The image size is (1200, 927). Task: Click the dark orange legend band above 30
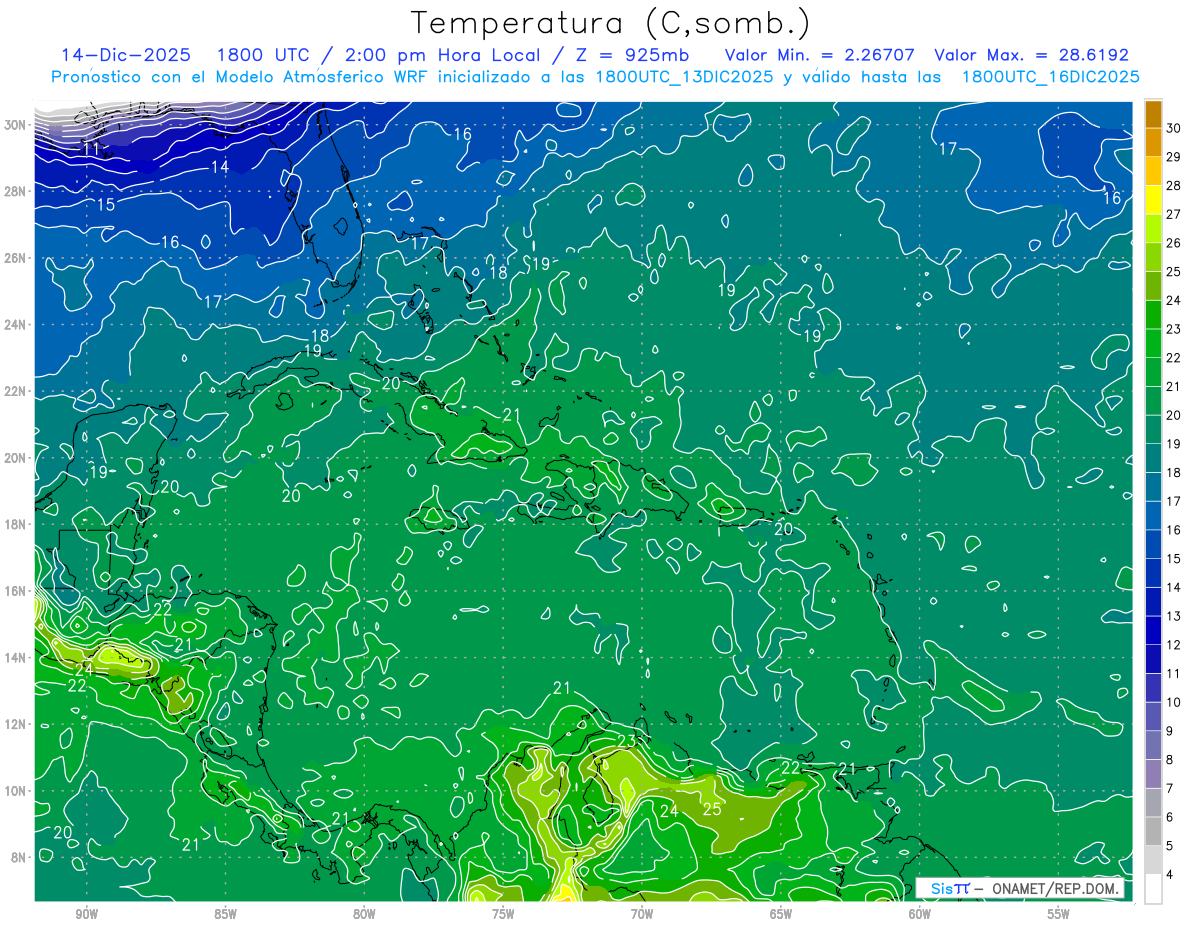[1153, 114]
